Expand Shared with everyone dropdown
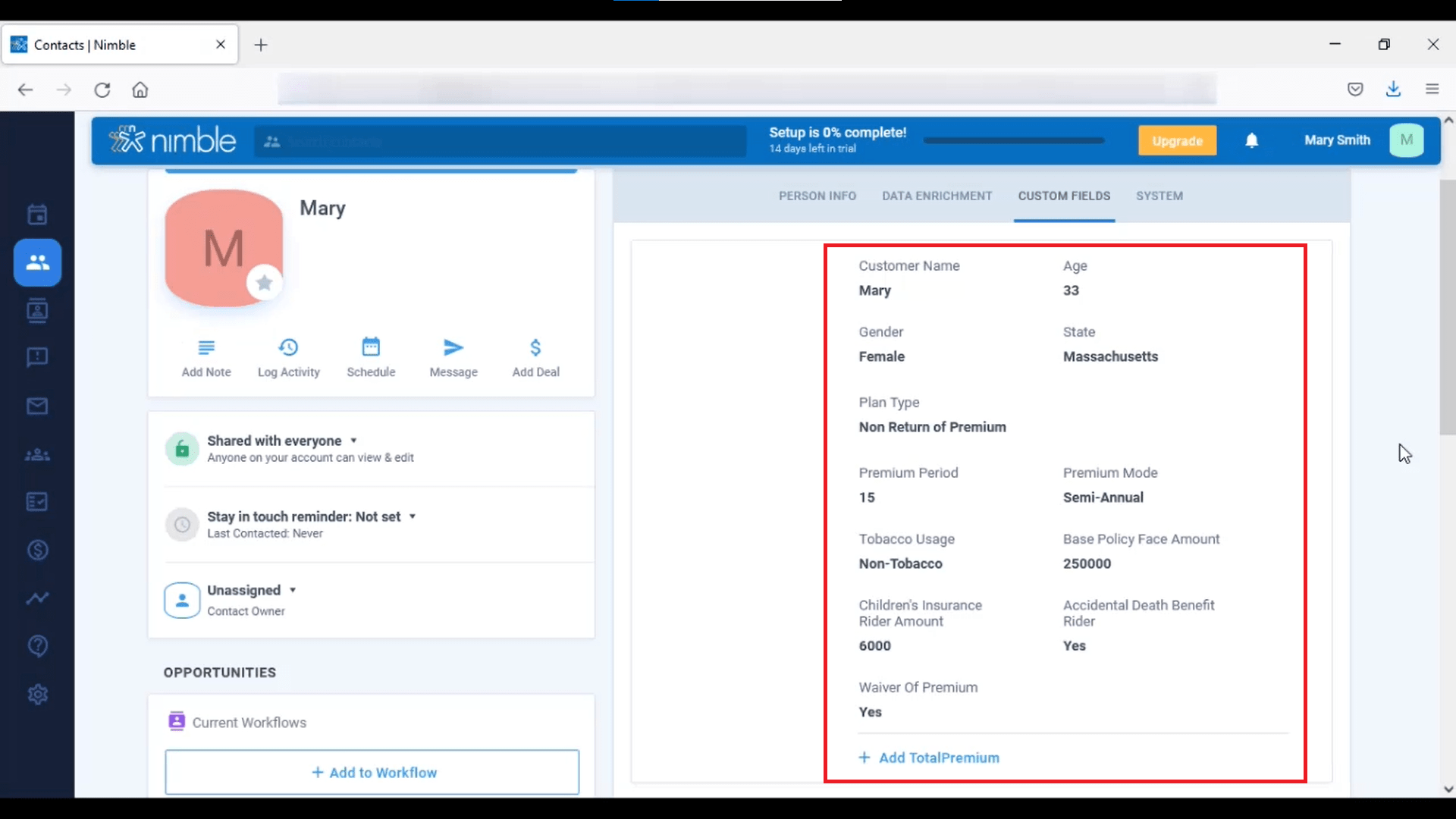Screen dimensions: 1456x819 click(353, 441)
